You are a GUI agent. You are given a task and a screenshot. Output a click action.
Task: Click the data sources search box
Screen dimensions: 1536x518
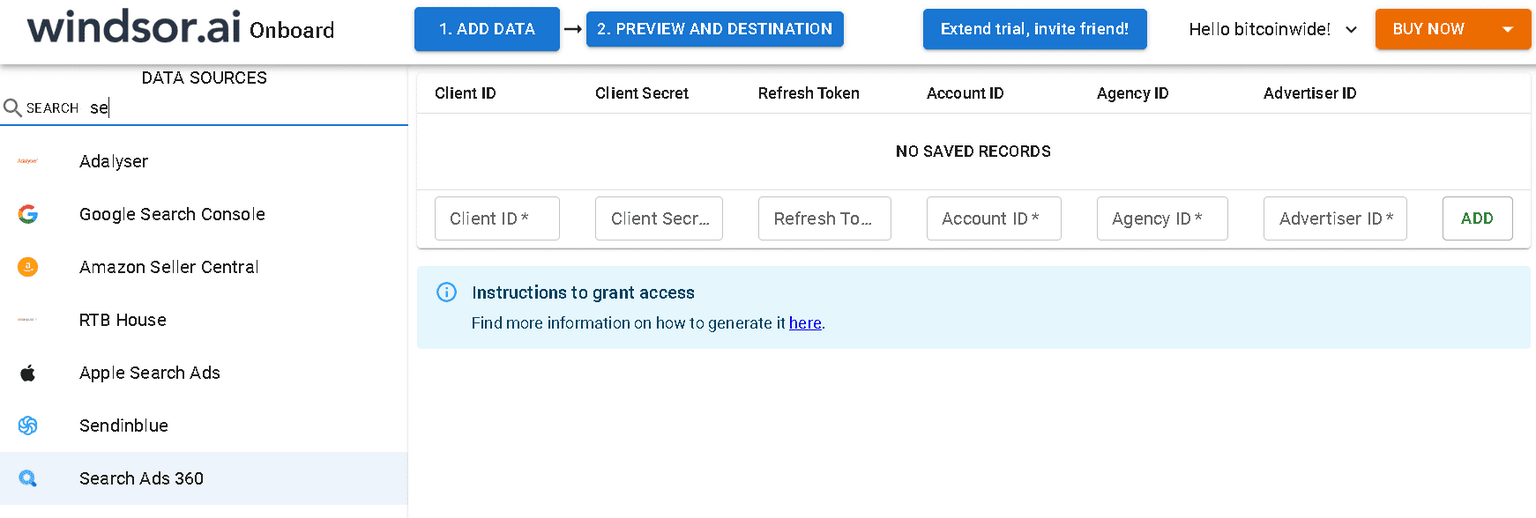point(240,108)
